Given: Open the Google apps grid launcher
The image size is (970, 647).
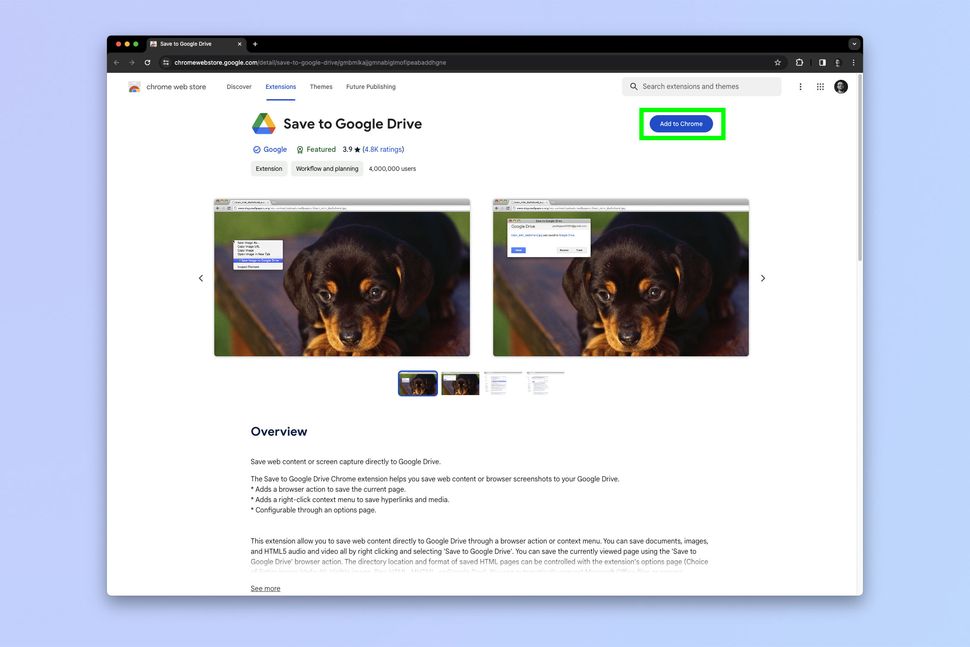Looking at the screenshot, I should coord(820,86).
